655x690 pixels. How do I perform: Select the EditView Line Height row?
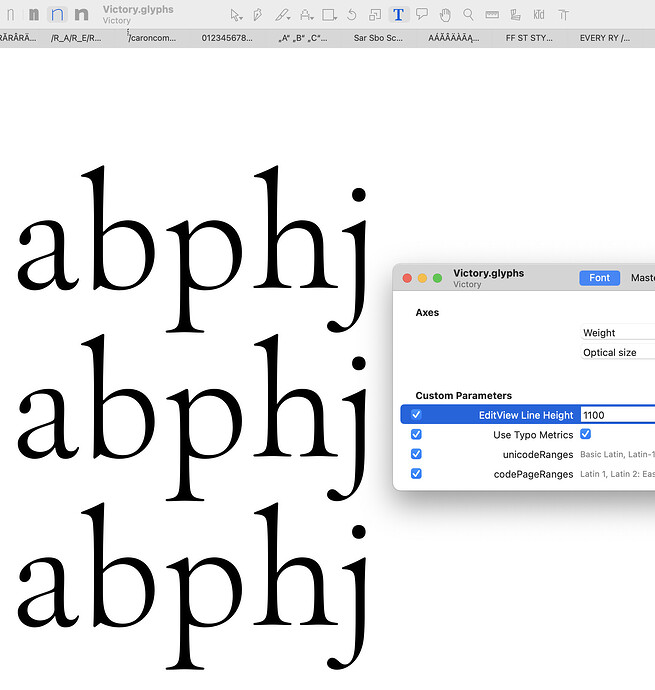527,415
